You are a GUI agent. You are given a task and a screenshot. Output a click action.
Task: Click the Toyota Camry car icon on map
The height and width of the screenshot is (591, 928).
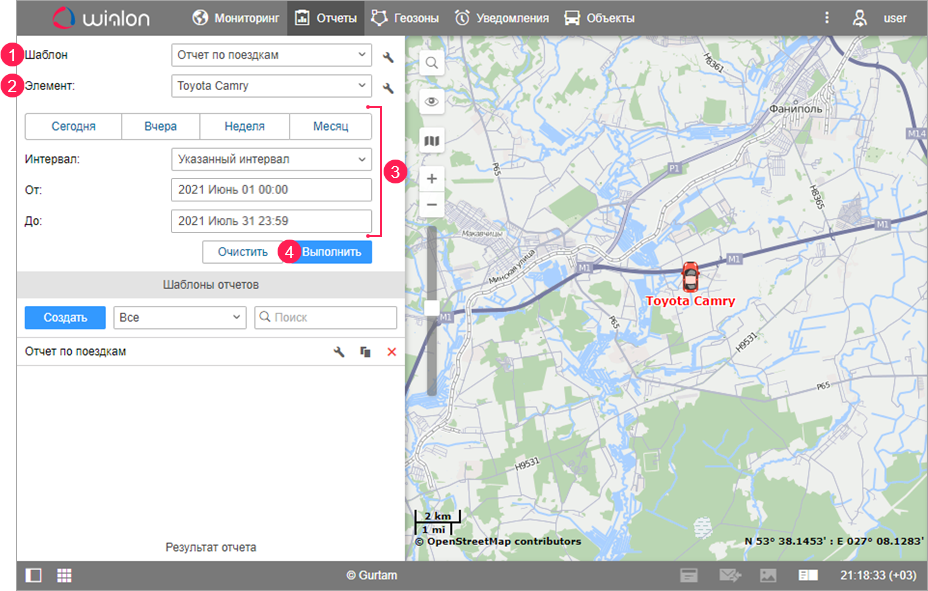(x=689, y=277)
